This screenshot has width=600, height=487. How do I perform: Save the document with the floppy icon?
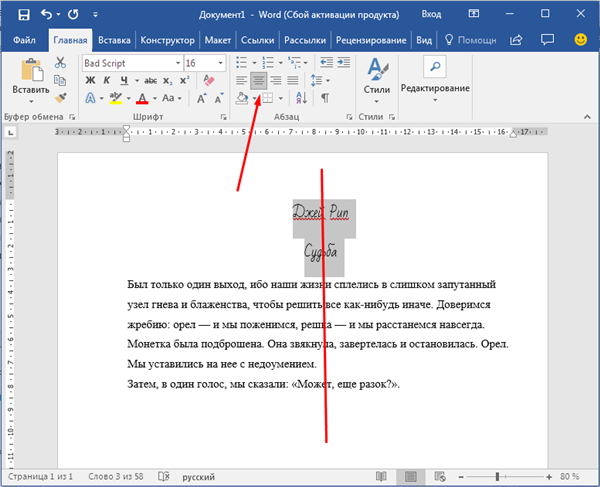click(24, 15)
